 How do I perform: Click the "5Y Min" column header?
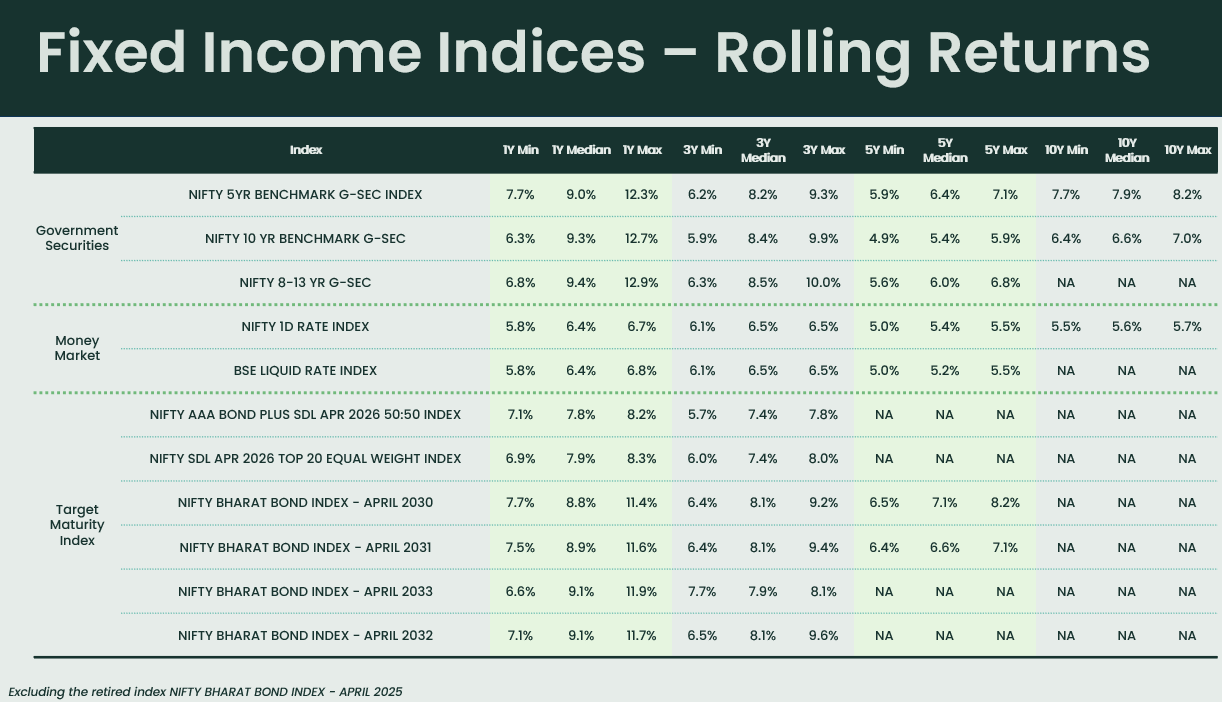(x=884, y=150)
